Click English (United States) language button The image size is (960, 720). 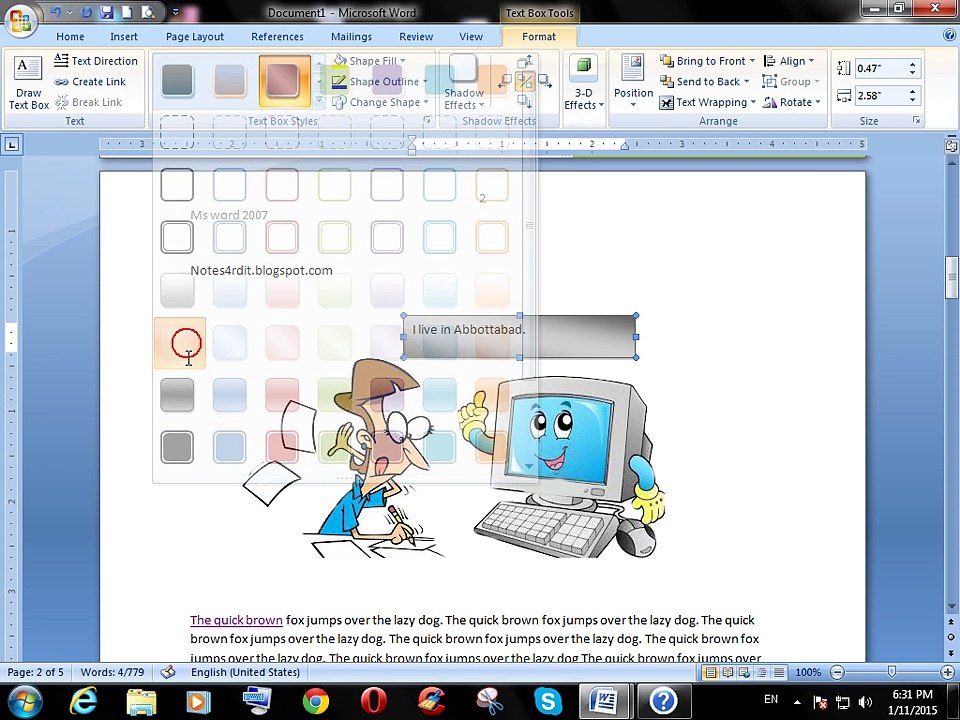pyautogui.click(x=246, y=672)
